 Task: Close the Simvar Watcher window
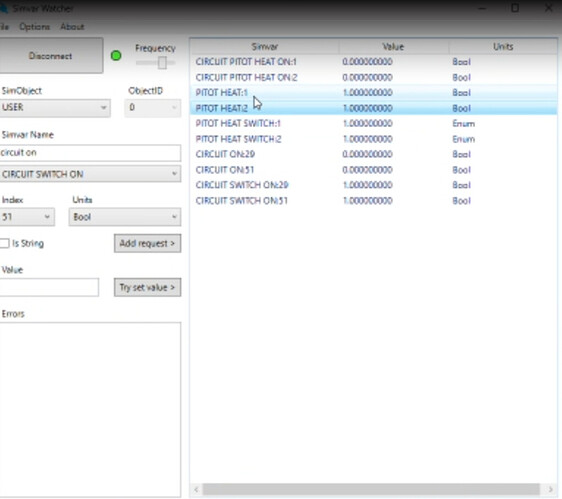(548, 8)
